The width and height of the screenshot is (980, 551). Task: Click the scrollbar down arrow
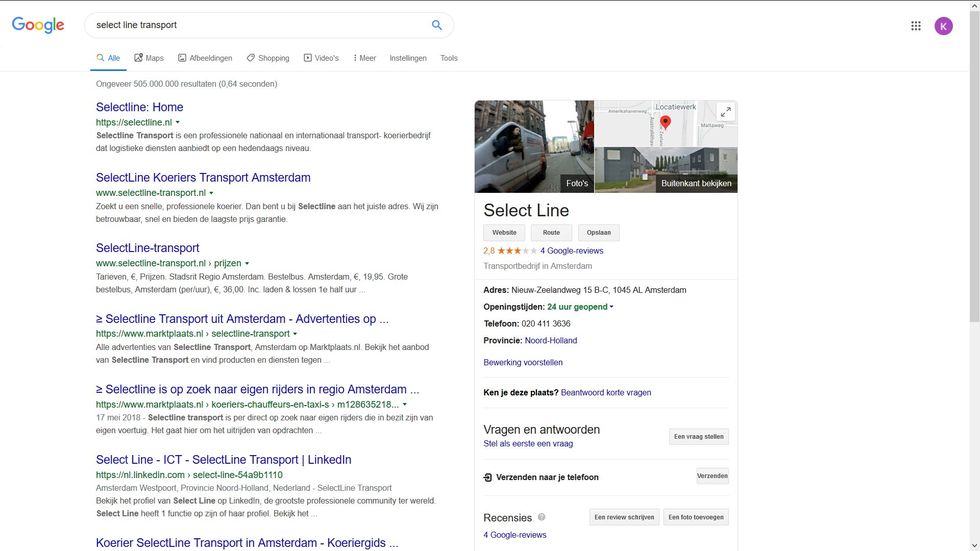pos(974,545)
